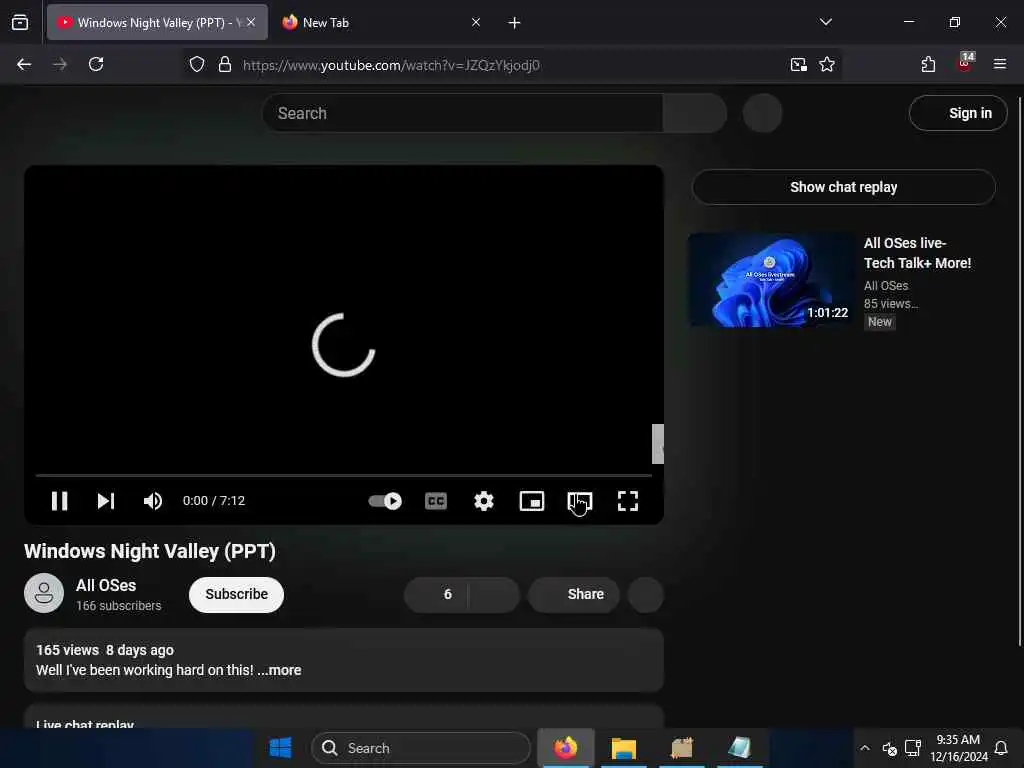Viewport: 1024px width, 768px height.
Task: Expand description with ...more
Action: tap(280, 670)
